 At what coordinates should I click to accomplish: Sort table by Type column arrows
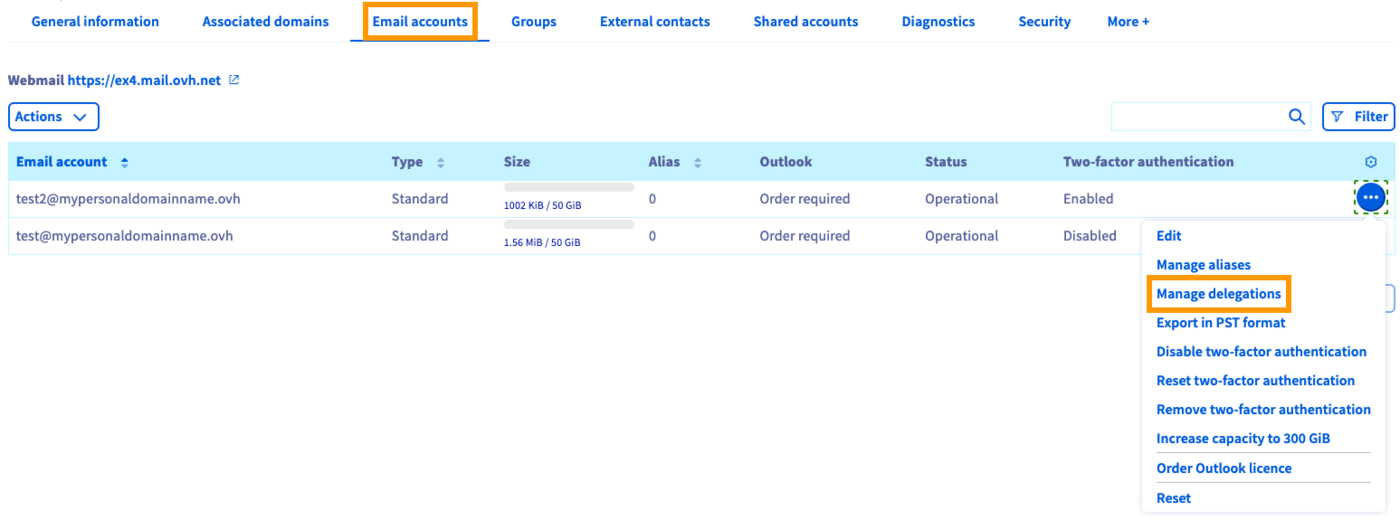[x=441, y=162]
